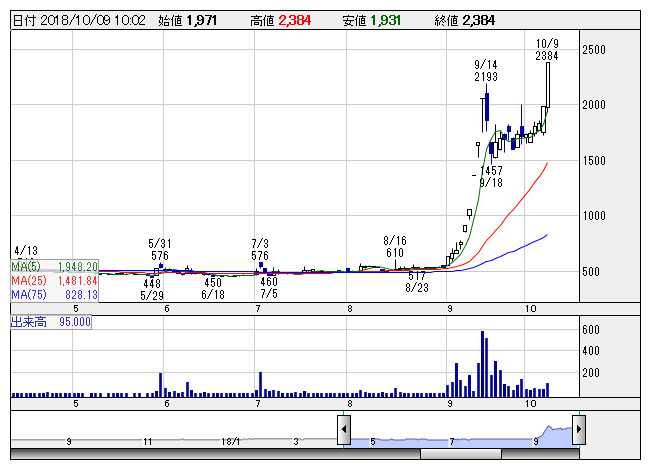Click the 出来高 95,000 volume label
The height and width of the screenshot is (469, 652).
click(50, 322)
